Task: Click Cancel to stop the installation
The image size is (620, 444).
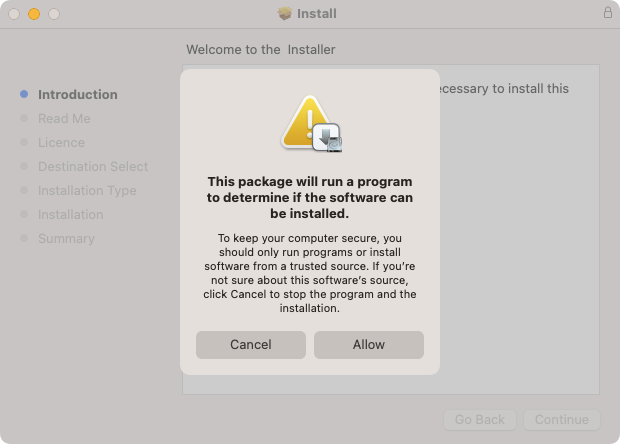Action: [251, 345]
